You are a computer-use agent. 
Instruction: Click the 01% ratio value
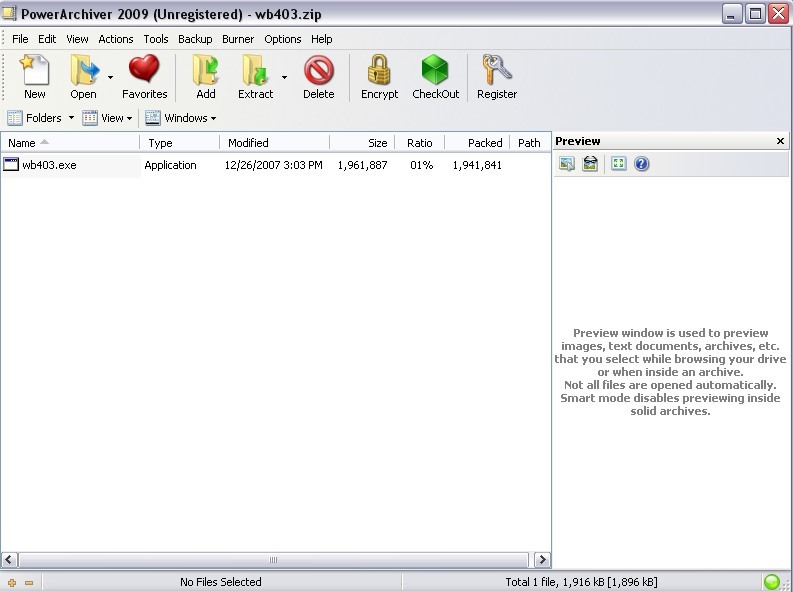tap(421, 165)
